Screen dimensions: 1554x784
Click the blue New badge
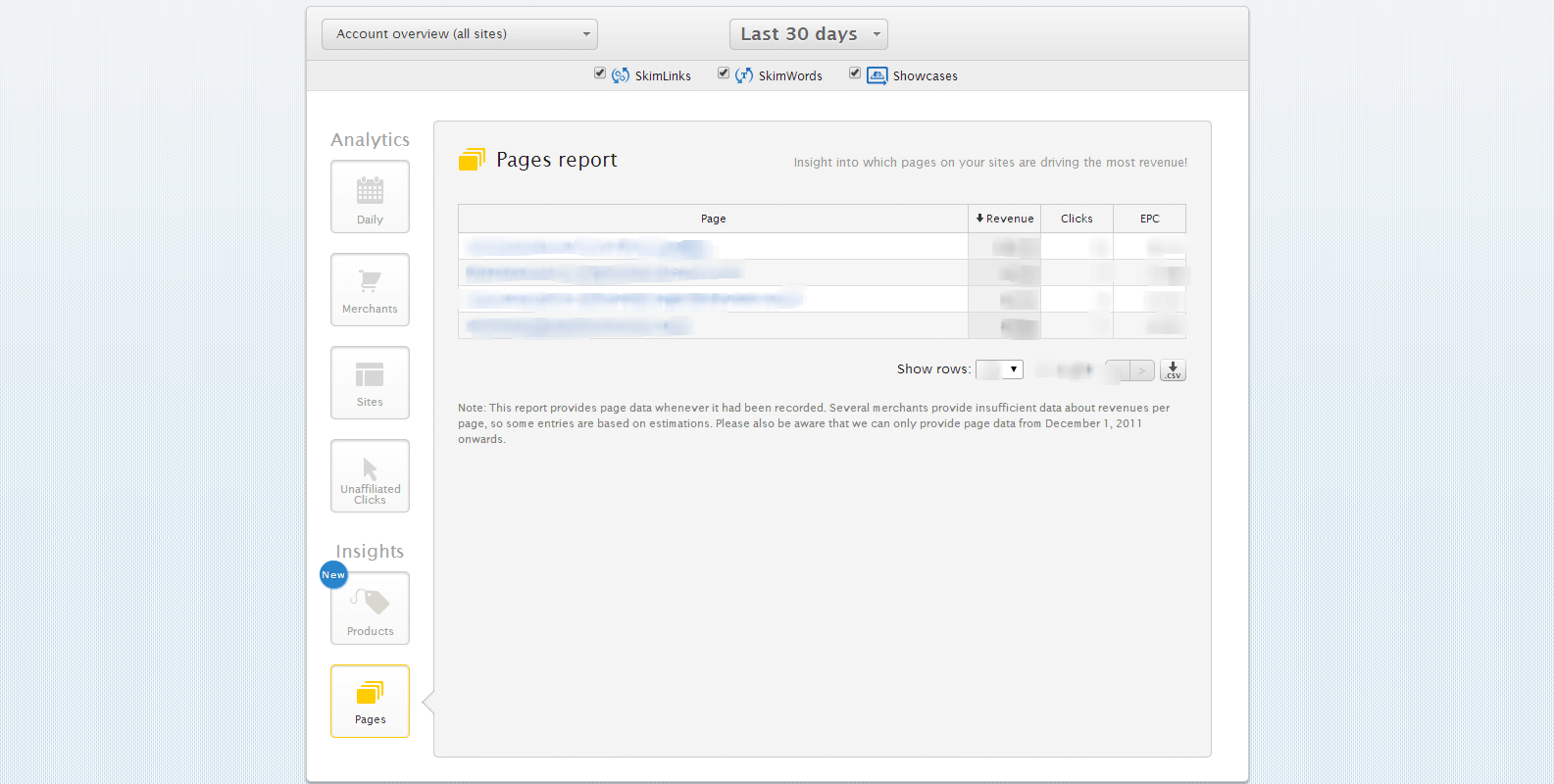[333, 574]
